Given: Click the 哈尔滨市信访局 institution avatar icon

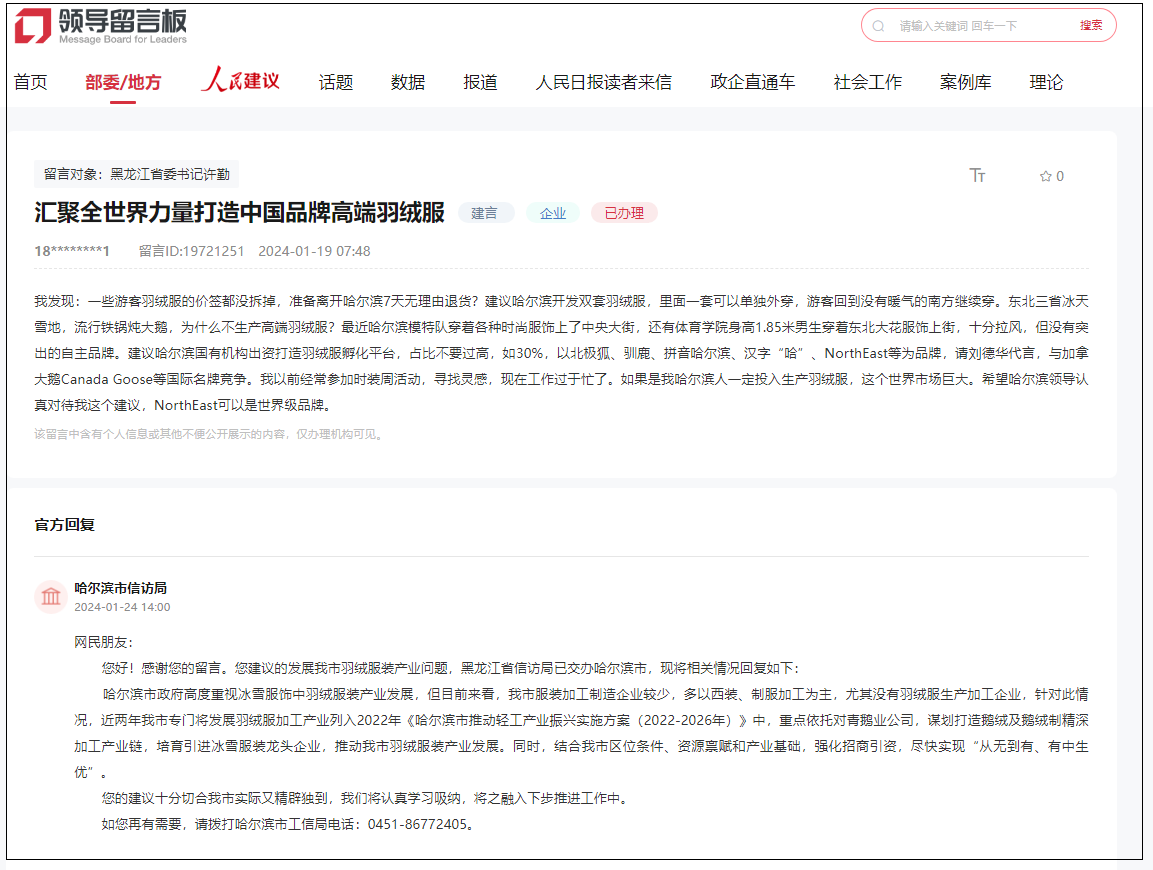Looking at the screenshot, I should point(51,597).
